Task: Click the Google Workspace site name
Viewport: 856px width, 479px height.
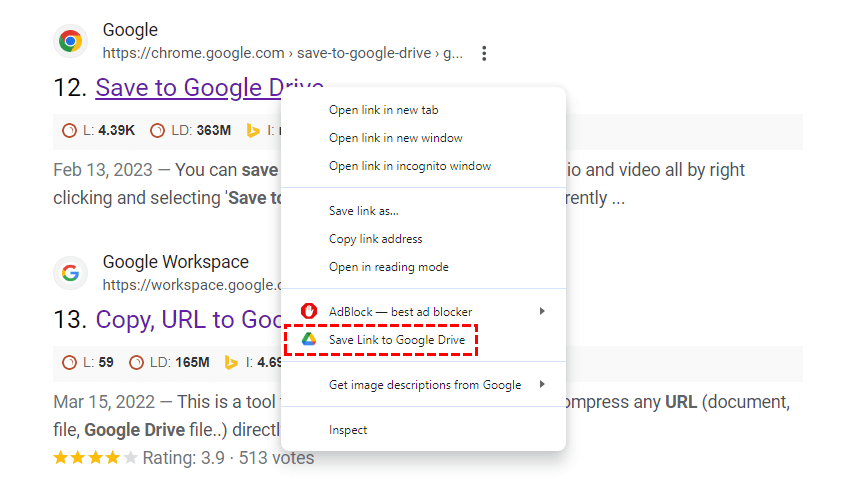Action: [176, 262]
